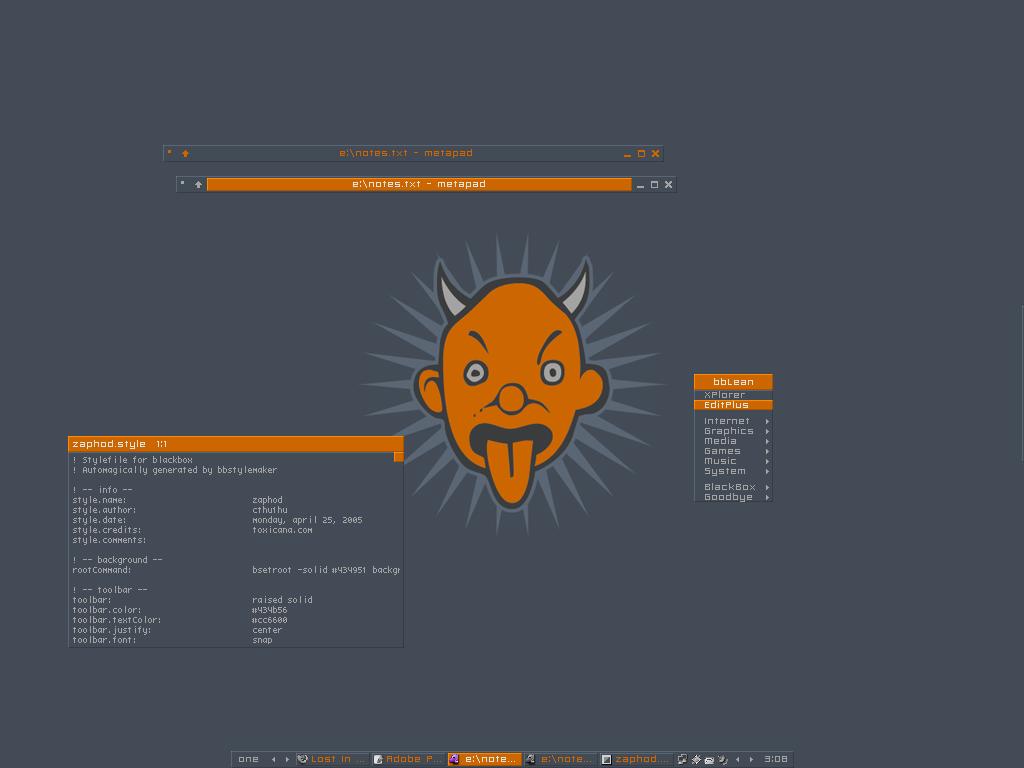Click the 'monday, april 25, 2005' date value

pyautogui.click(x=307, y=520)
